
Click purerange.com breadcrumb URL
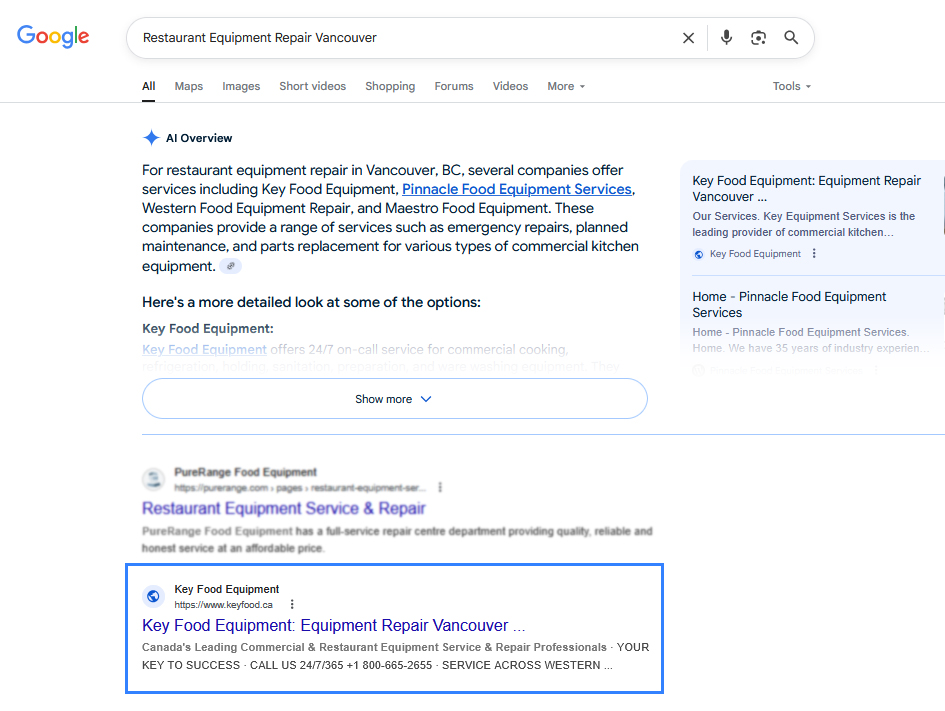click(300, 487)
